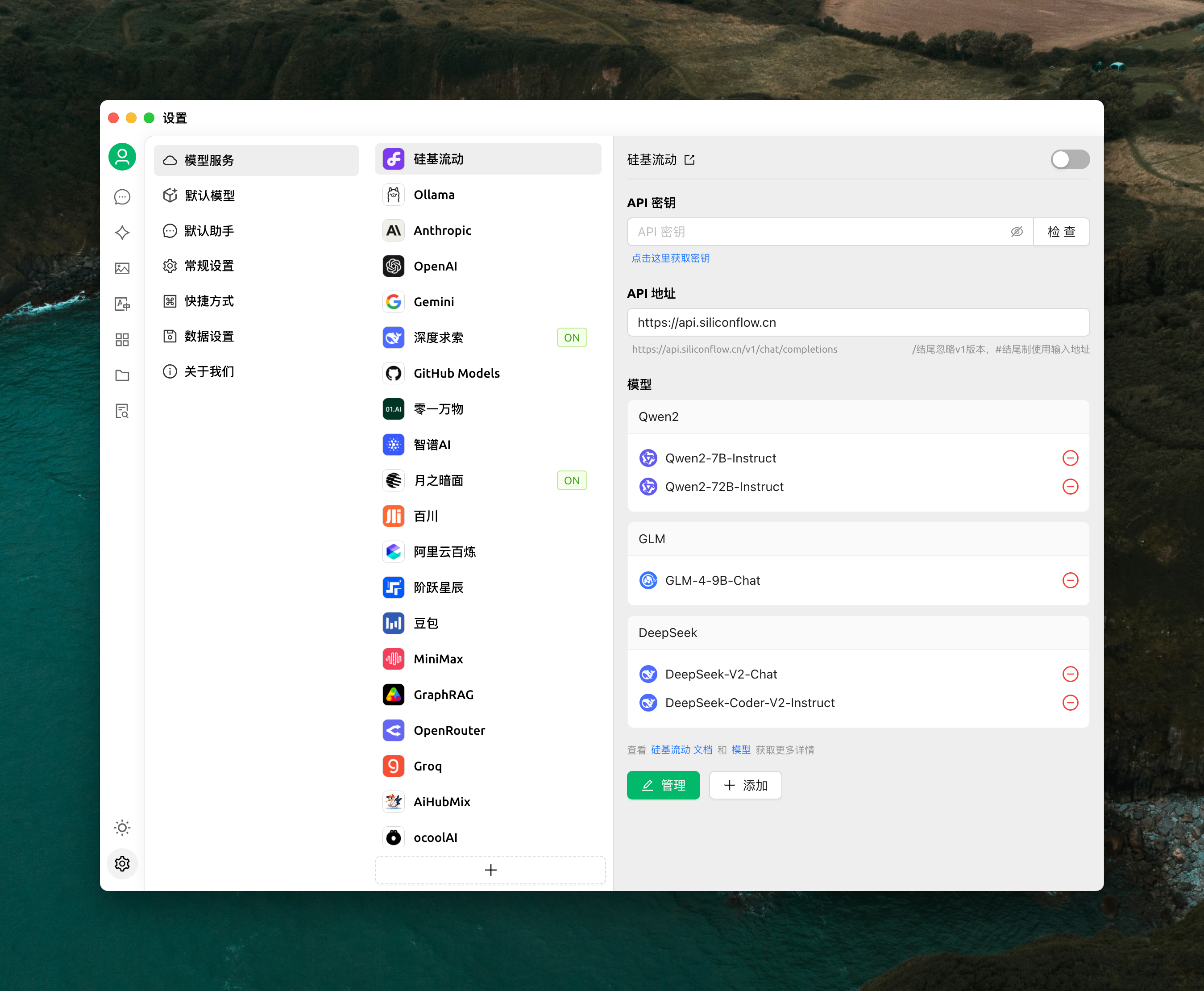This screenshot has width=1204, height=991.
Task: Focus the API 地址 input field
Action: (858, 323)
